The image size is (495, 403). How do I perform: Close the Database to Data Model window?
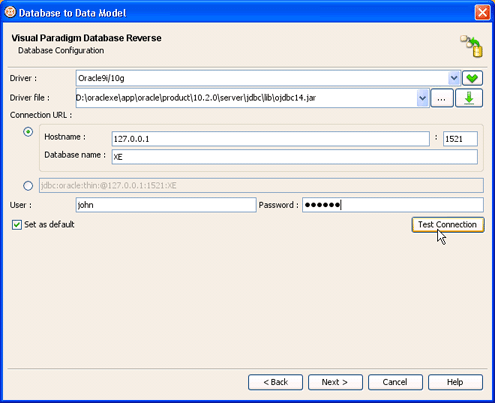pyautogui.click(x=482, y=13)
